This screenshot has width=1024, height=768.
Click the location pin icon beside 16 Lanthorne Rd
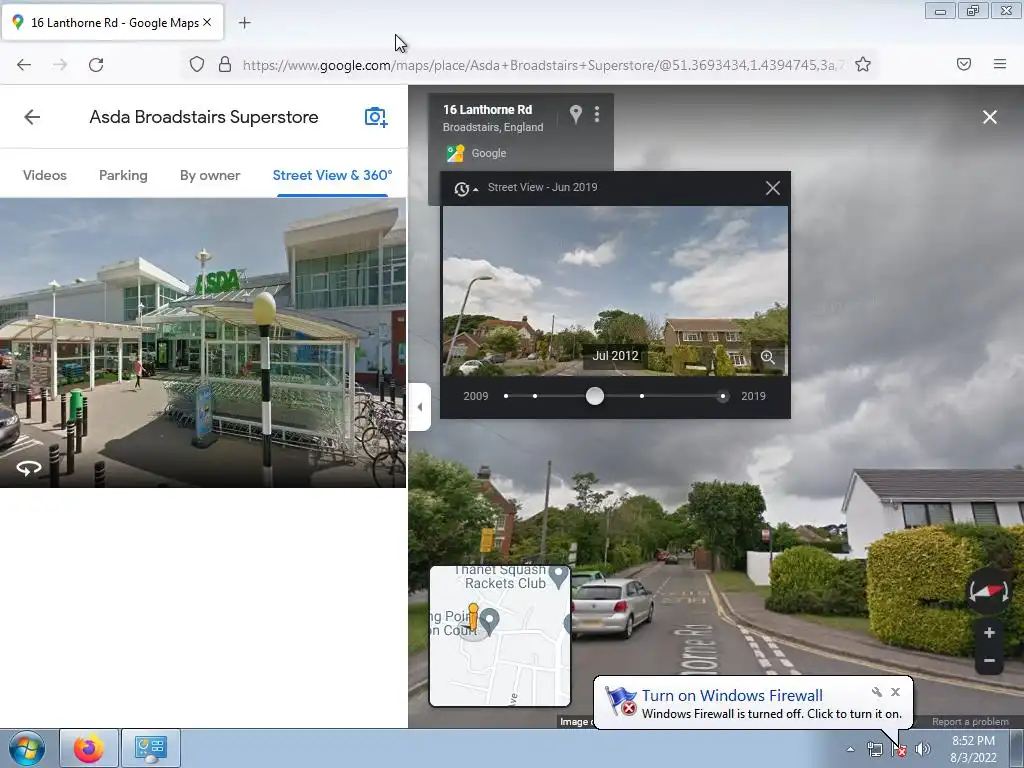point(575,114)
